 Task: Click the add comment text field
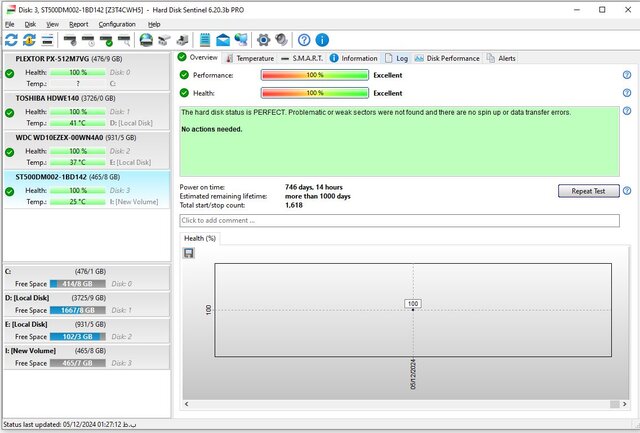pos(399,220)
